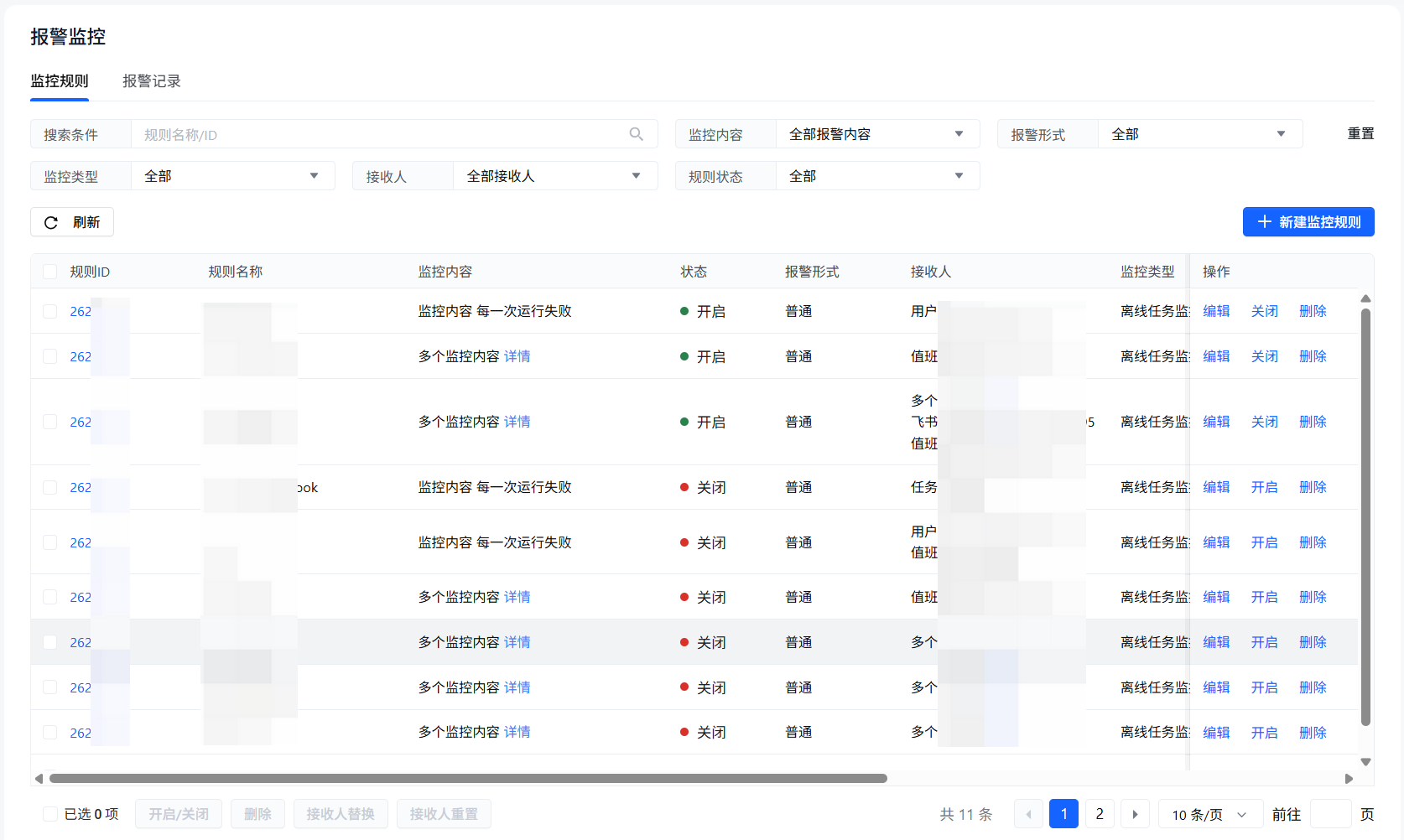This screenshot has width=1404, height=840.
Task: Open the 报警形式 dropdown
Action: coord(1199,134)
